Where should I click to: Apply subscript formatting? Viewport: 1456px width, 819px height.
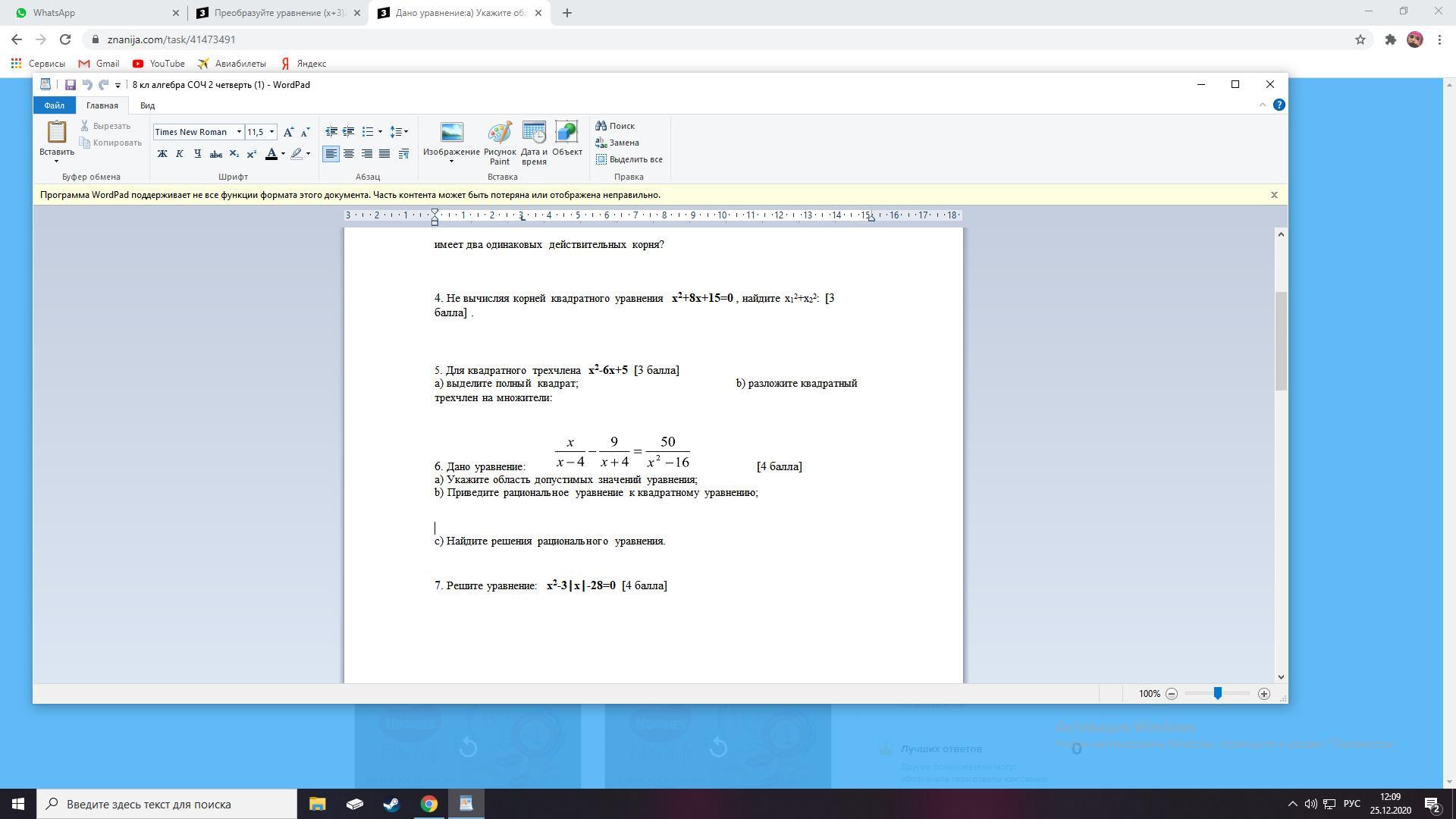tap(234, 154)
